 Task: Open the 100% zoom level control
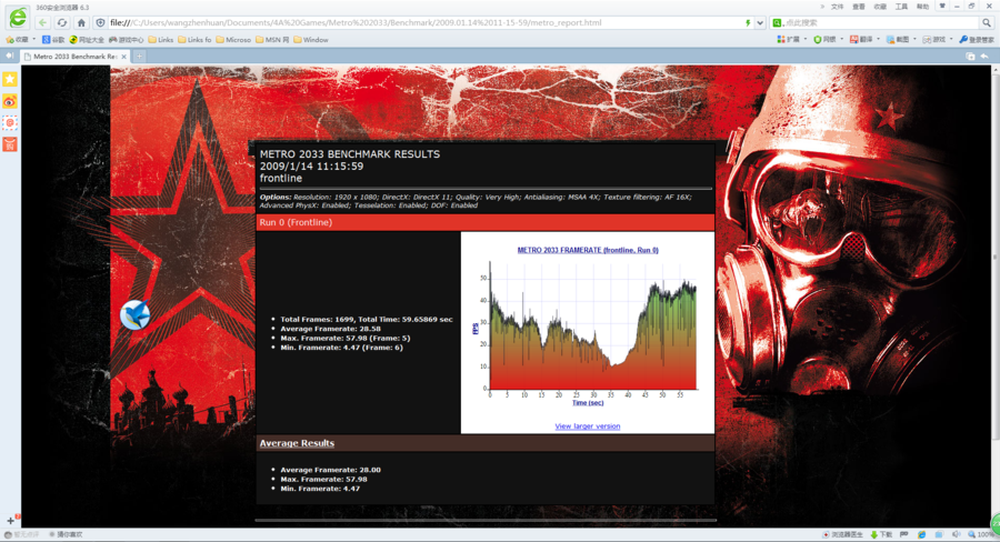pos(981,534)
